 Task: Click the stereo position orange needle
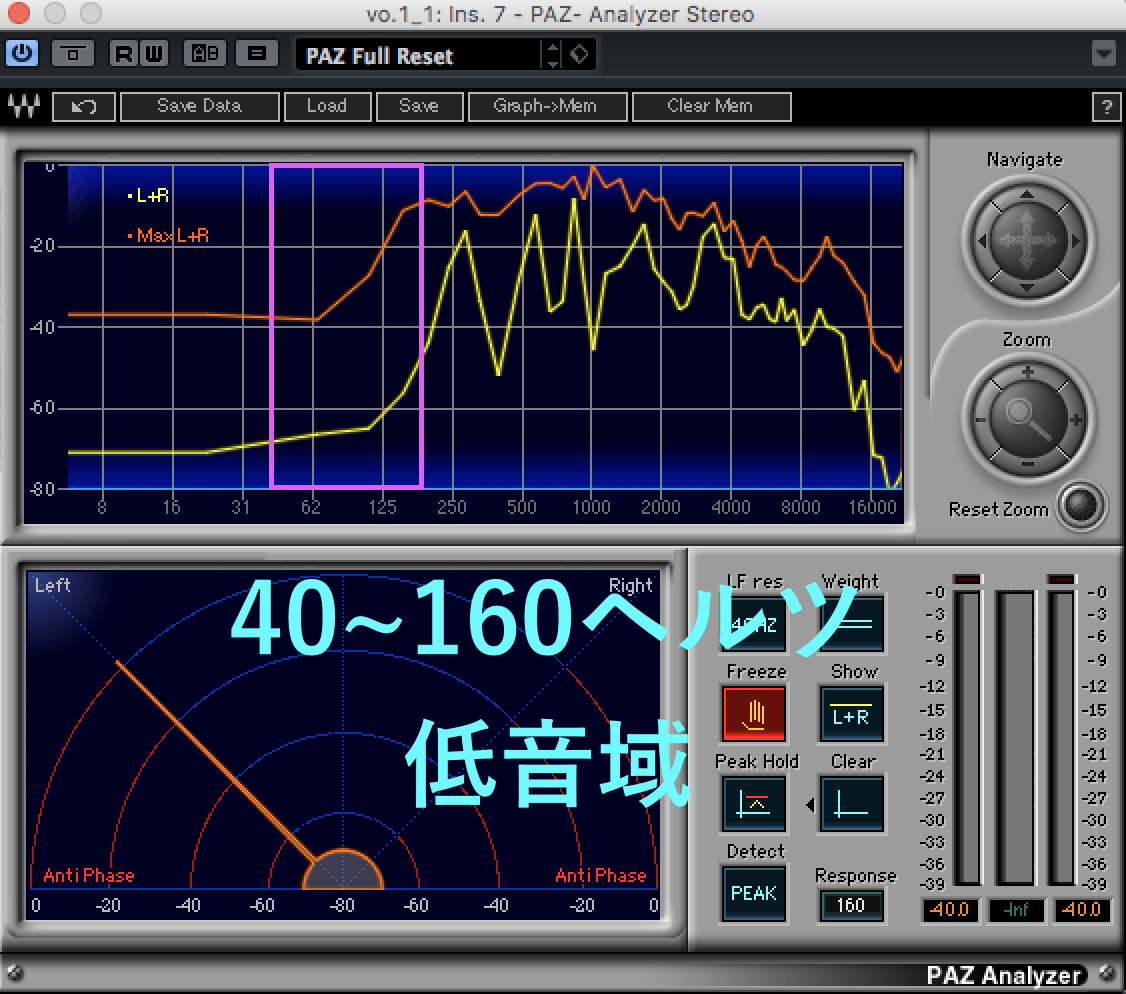point(215,761)
